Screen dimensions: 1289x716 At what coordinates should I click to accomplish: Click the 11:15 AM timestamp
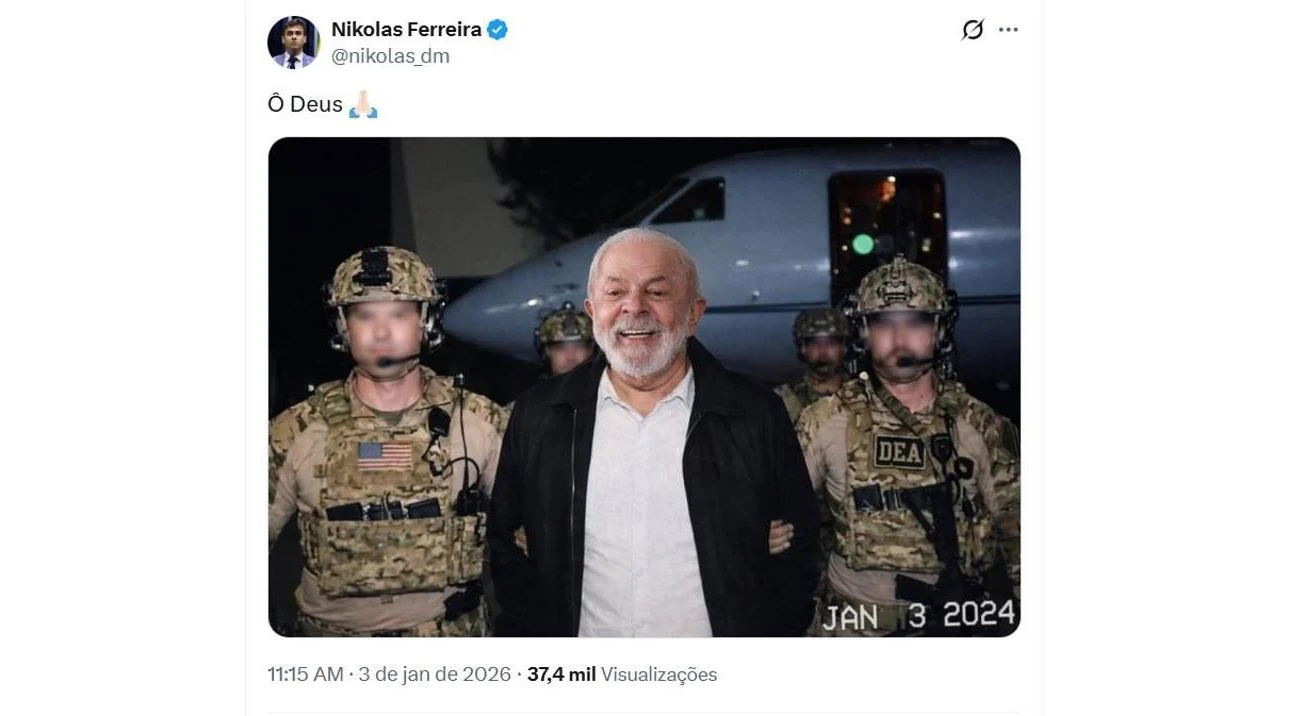305,674
